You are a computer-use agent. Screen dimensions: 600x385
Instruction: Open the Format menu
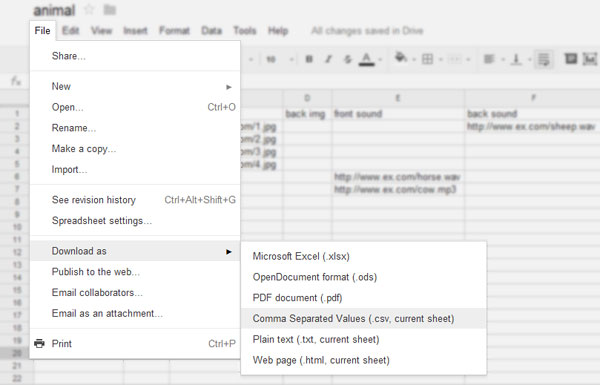pyautogui.click(x=174, y=31)
